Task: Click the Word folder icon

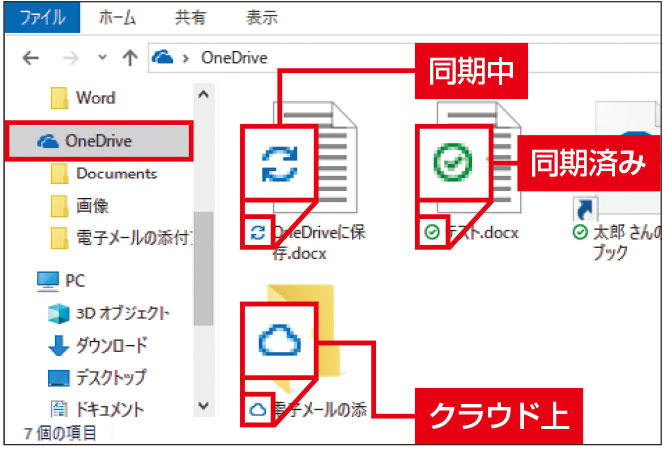Action: coord(59,98)
